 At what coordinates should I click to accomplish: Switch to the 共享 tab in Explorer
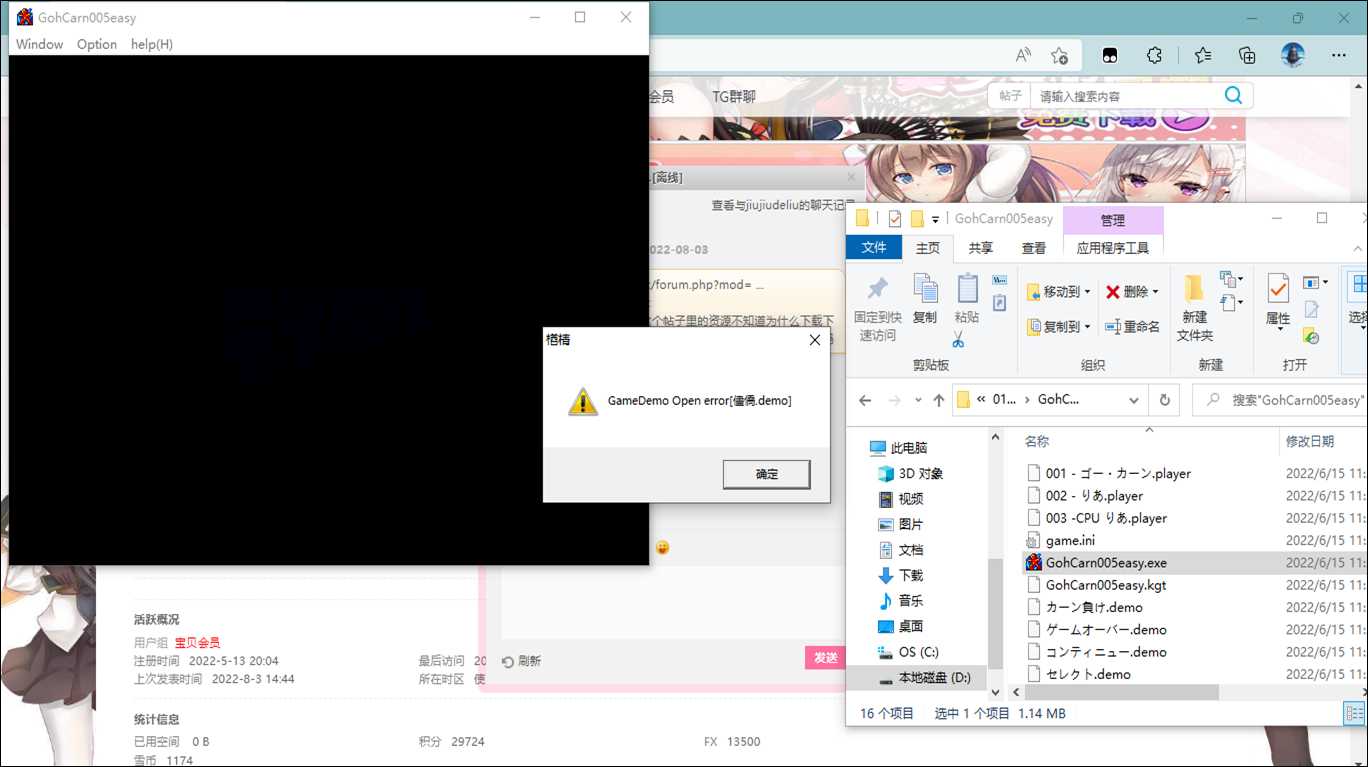pyautogui.click(x=981, y=248)
